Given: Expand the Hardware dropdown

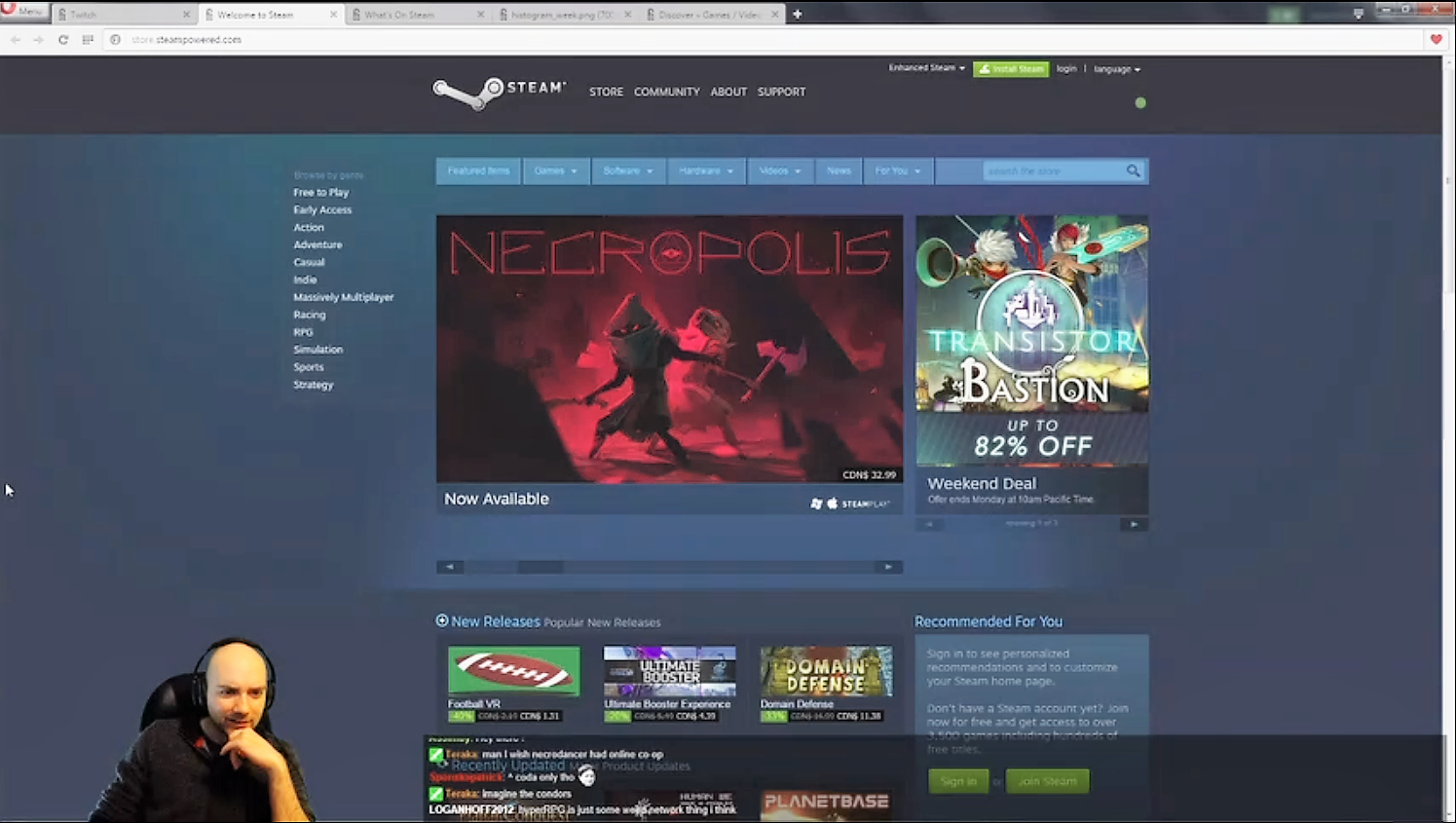Looking at the screenshot, I should pos(706,170).
